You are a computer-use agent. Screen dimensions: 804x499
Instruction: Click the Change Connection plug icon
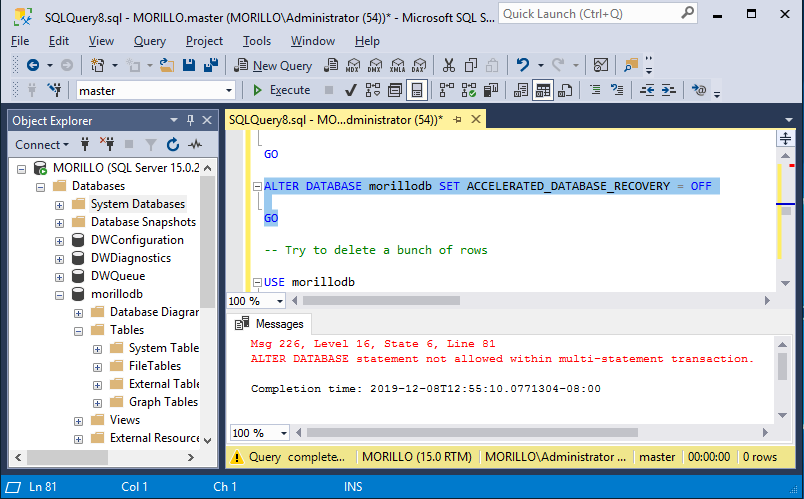[x=54, y=91]
